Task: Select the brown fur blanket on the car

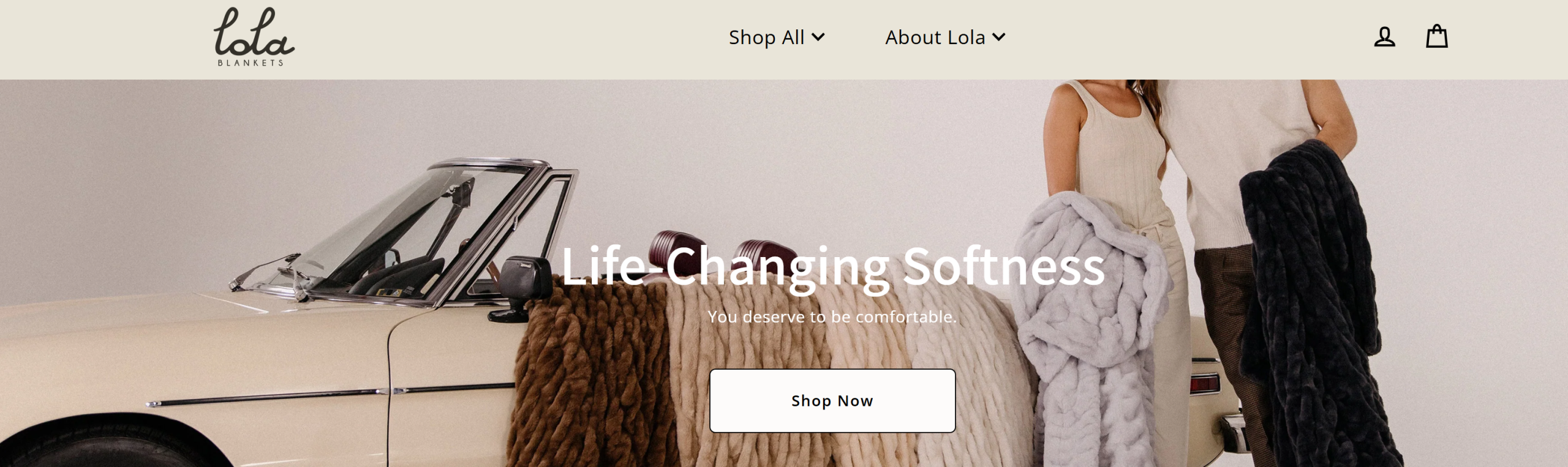Action: coord(588,373)
